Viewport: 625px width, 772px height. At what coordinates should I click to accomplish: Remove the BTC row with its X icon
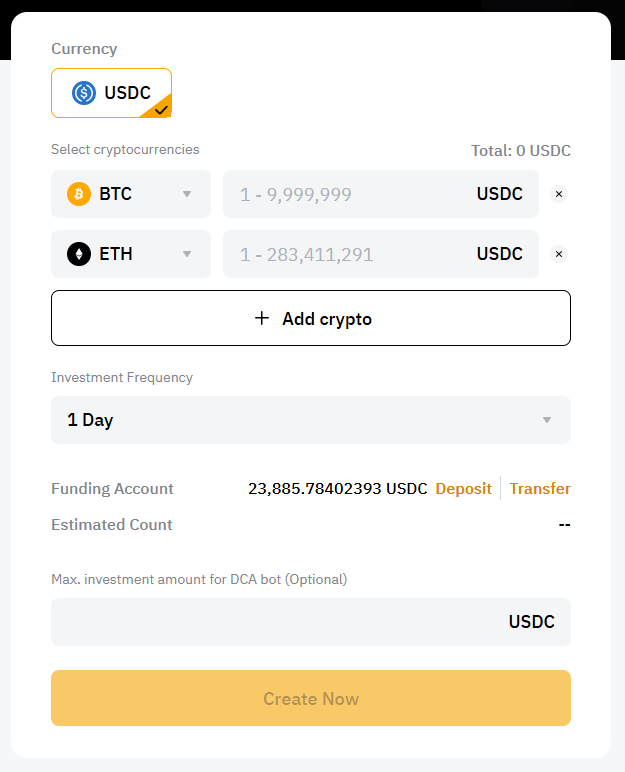tap(559, 194)
